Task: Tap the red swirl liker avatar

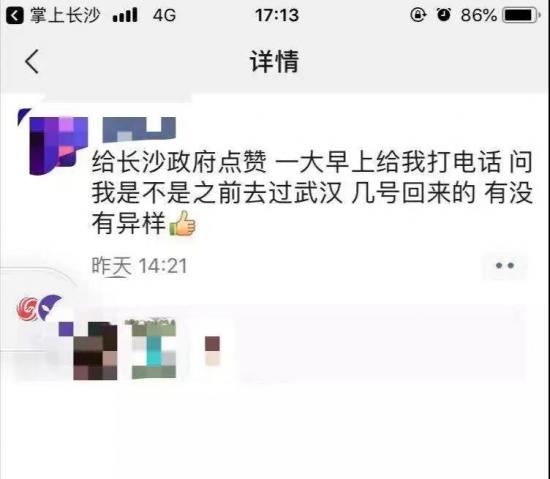Action: click(x=27, y=309)
